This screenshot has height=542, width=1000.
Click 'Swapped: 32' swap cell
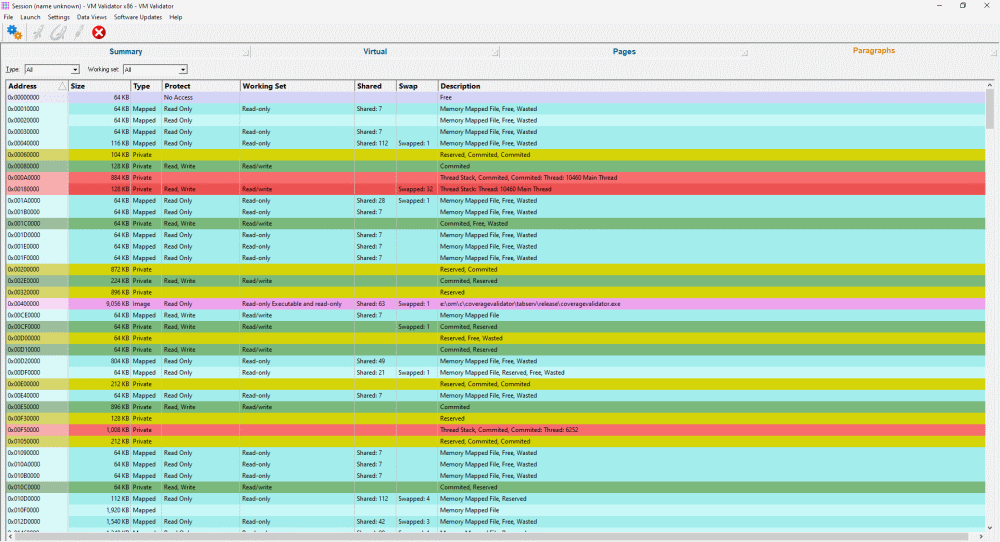coord(416,189)
